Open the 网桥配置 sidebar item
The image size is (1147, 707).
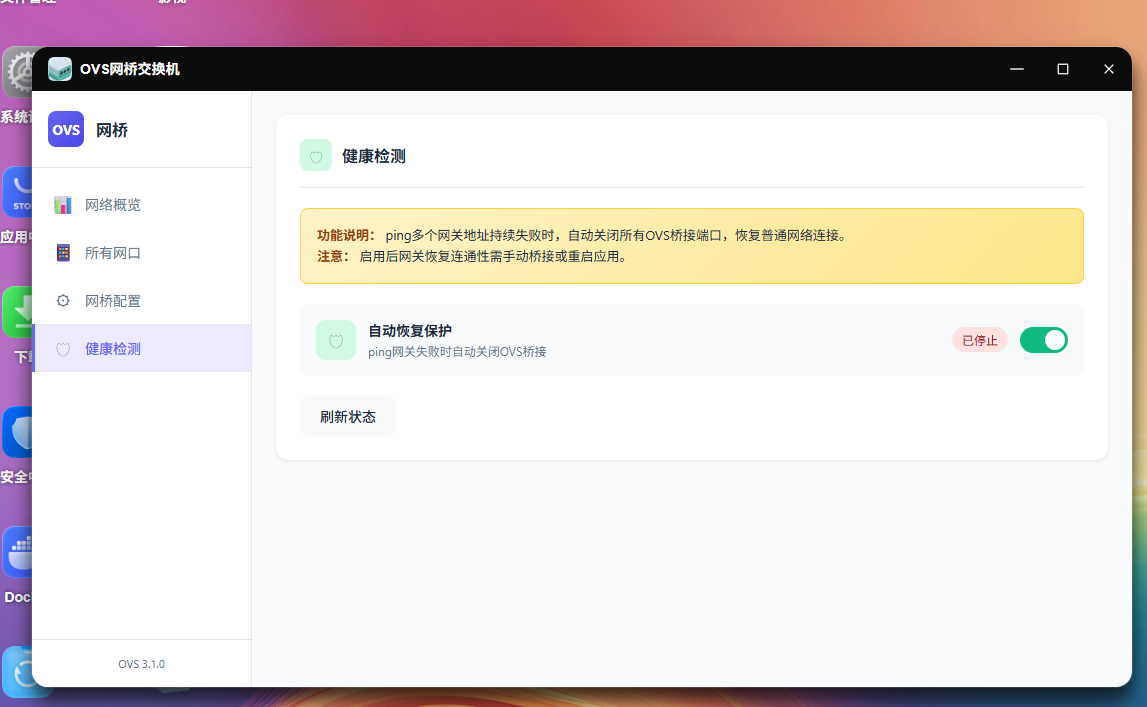(x=142, y=301)
